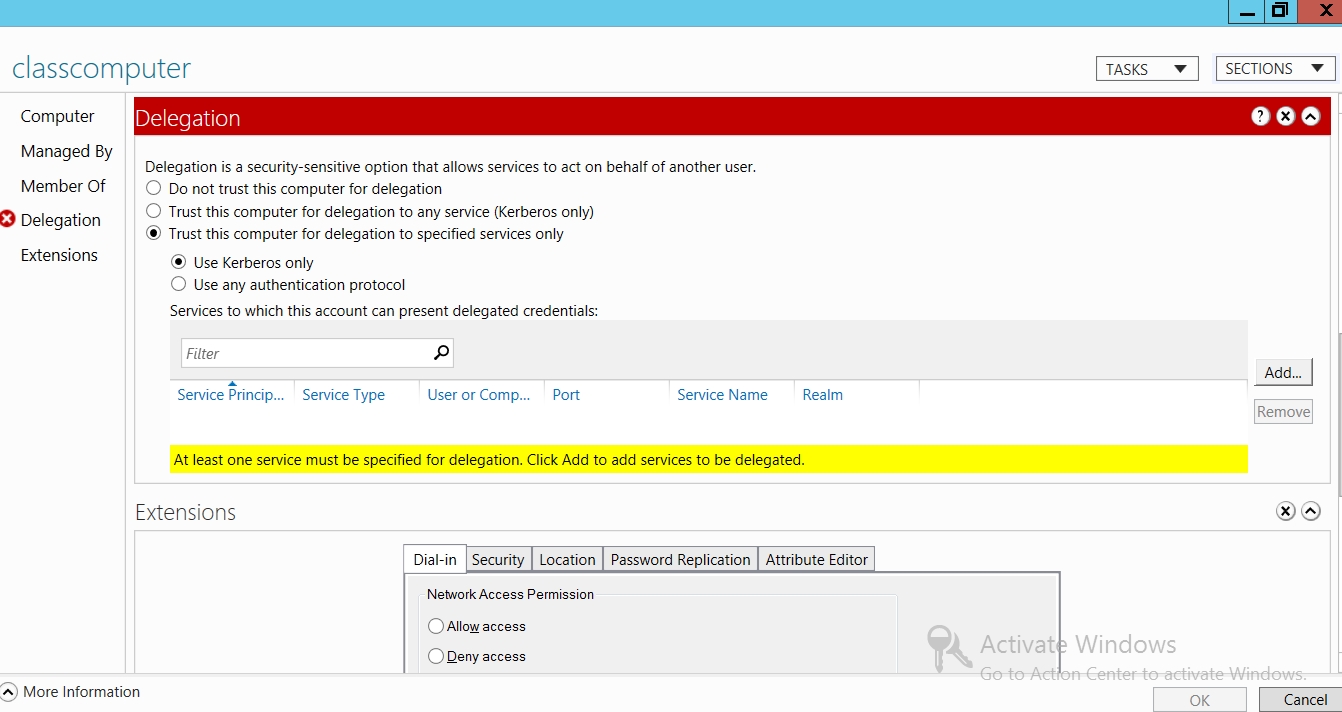Close the Extensions section with X icon
The image size is (1342, 712).
pos(1286,511)
